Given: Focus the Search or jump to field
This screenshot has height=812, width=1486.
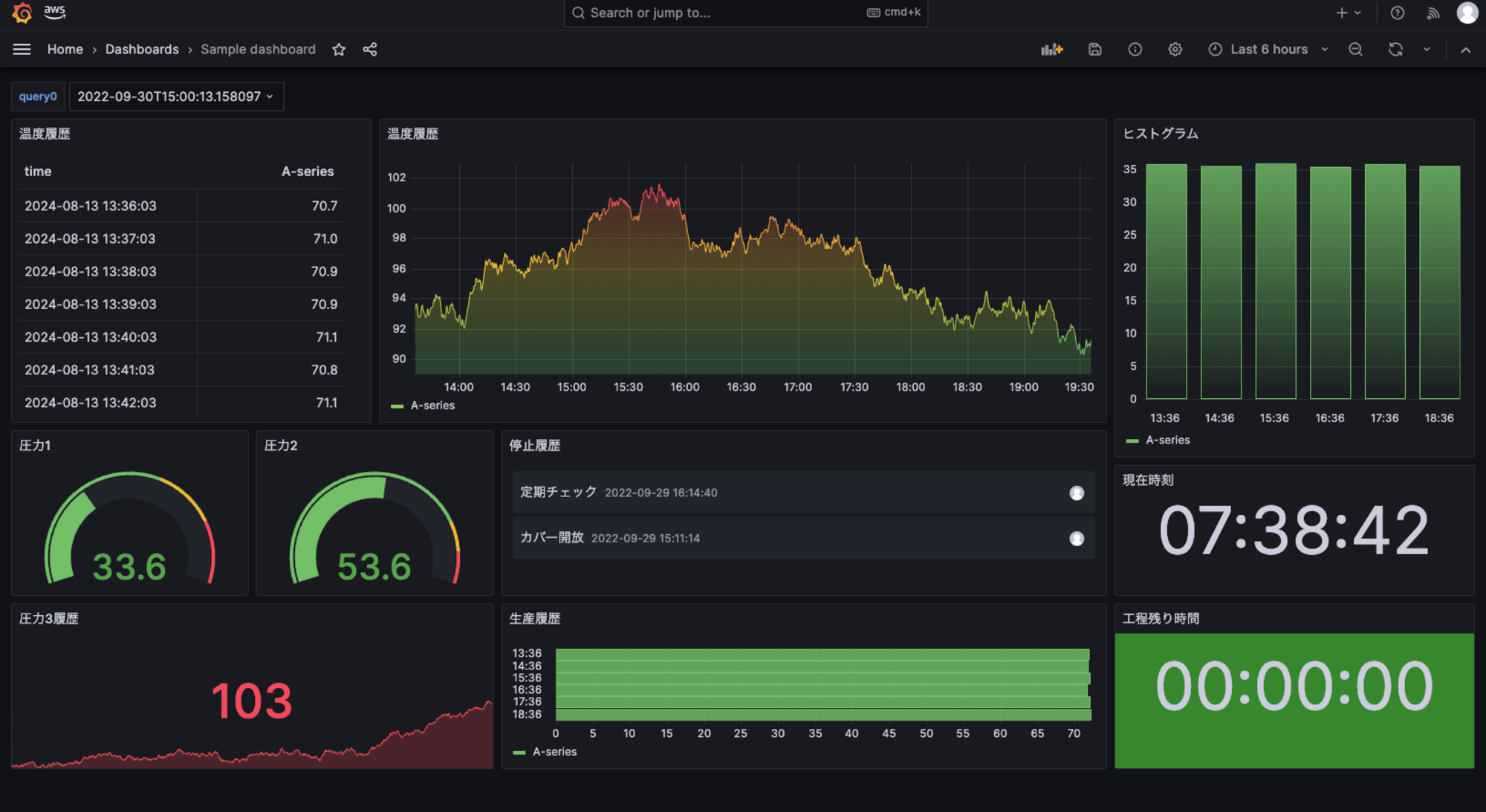Looking at the screenshot, I should [745, 13].
